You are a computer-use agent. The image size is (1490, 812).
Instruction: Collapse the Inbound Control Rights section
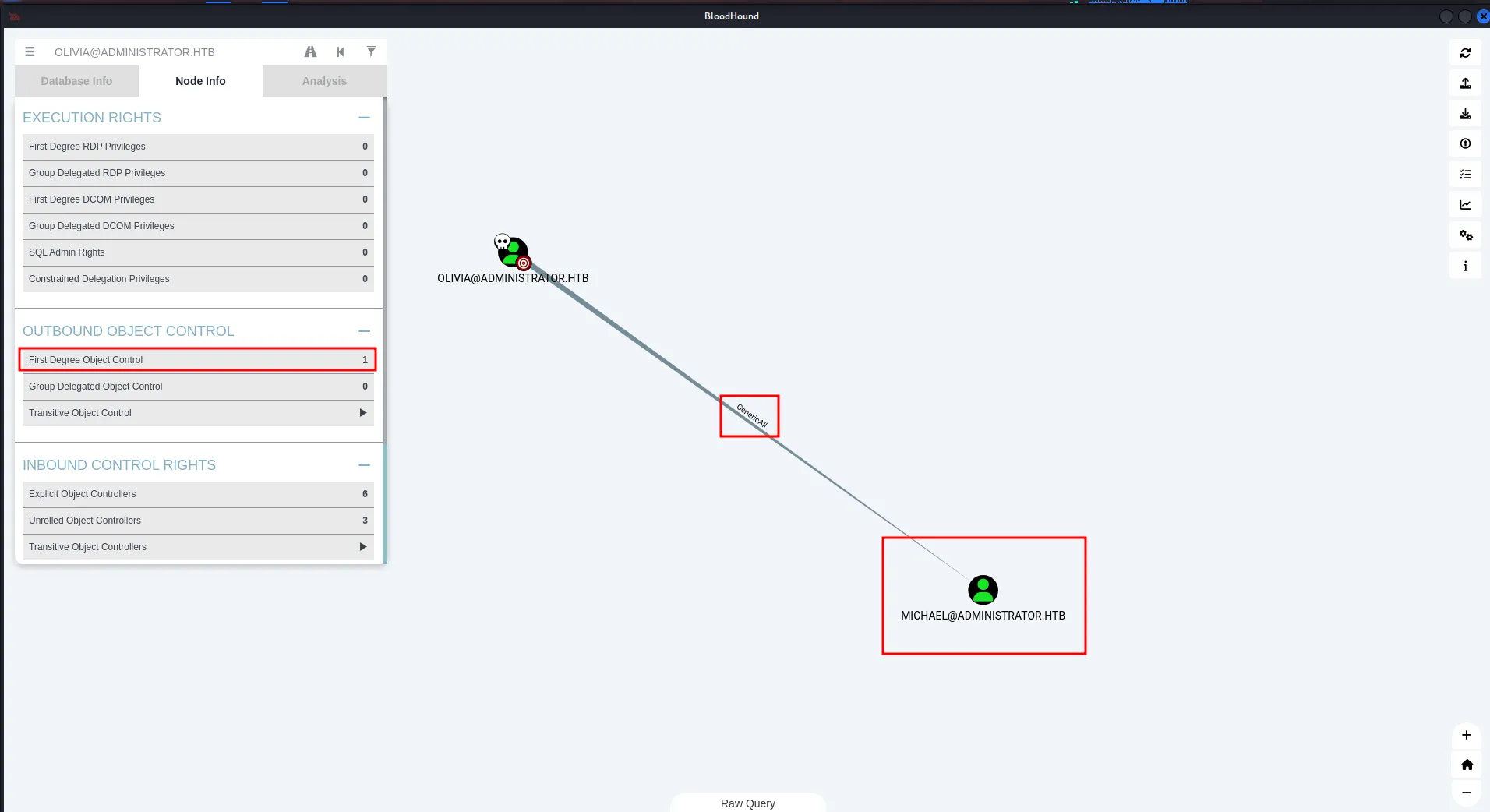click(364, 465)
